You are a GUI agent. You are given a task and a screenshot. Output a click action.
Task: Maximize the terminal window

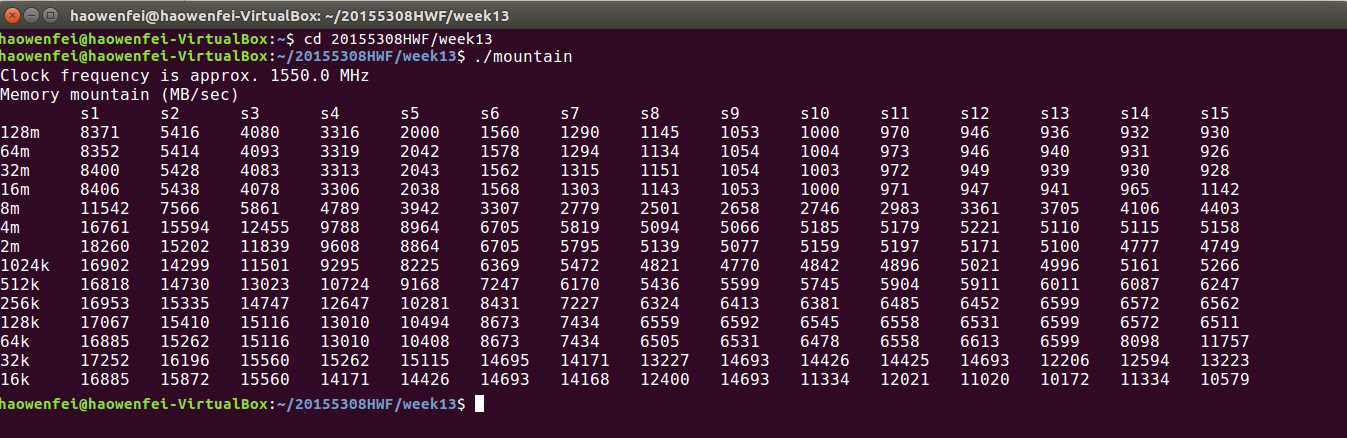[51, 15]
